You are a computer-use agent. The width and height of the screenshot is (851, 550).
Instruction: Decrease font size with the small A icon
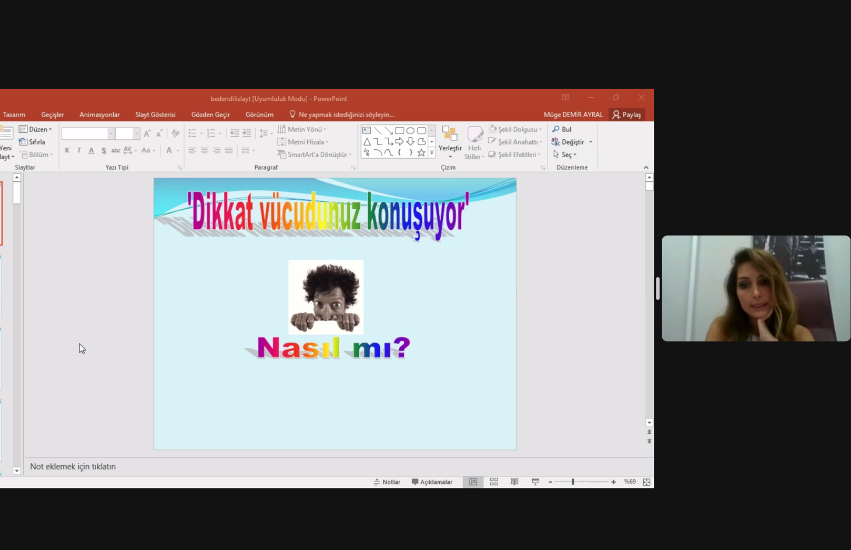click(x=159, y=133)
